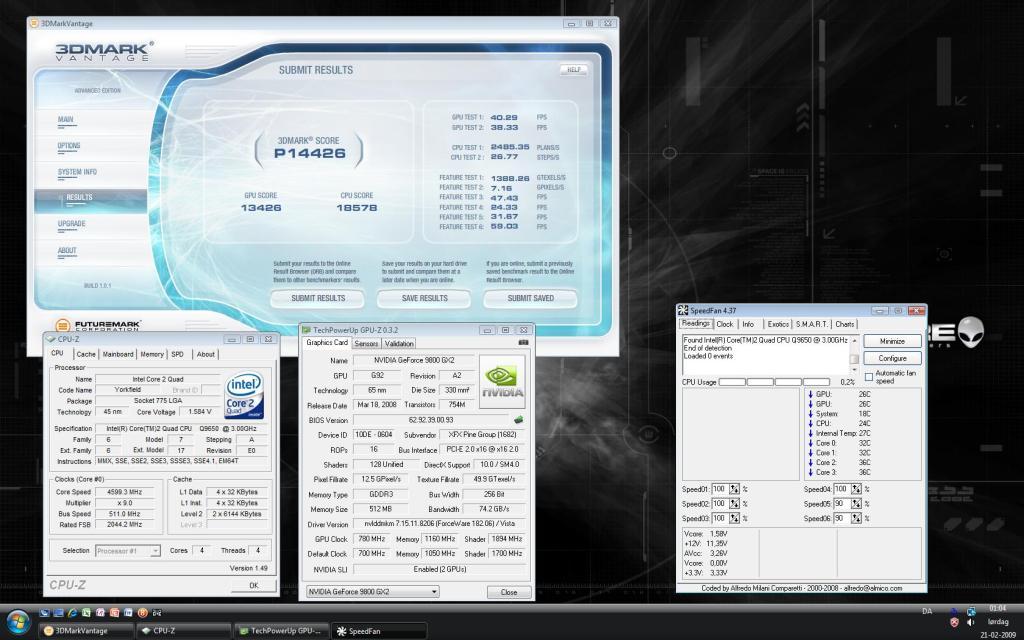The width and height of the screenshot is (1024, 640).
Task: Click Close in the GPU-Z window
Action: [509, 592]
